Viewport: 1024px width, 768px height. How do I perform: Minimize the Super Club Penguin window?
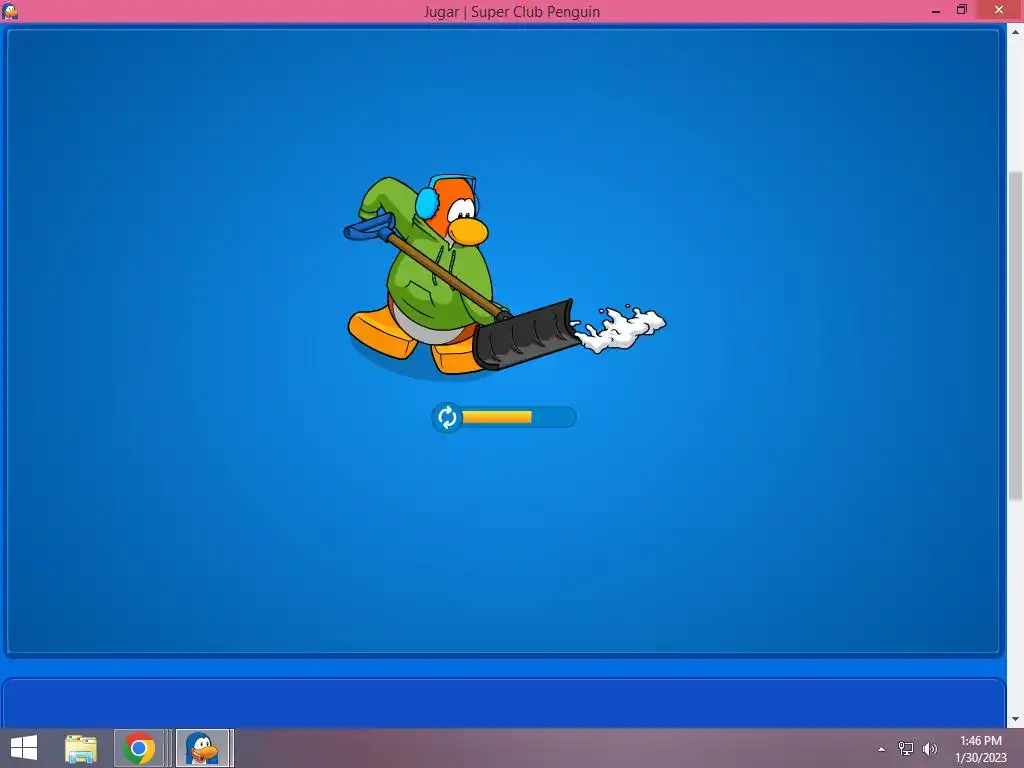coord(936,10)
